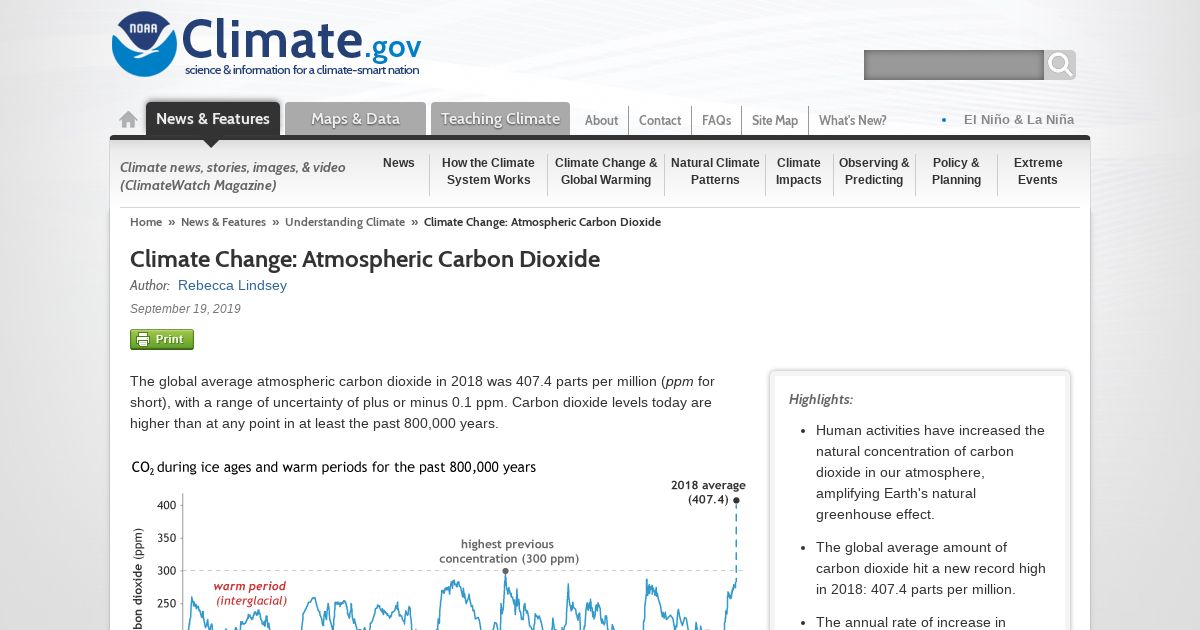Open the Site Map link
The image size is (1200, 630).
point(775,120)
